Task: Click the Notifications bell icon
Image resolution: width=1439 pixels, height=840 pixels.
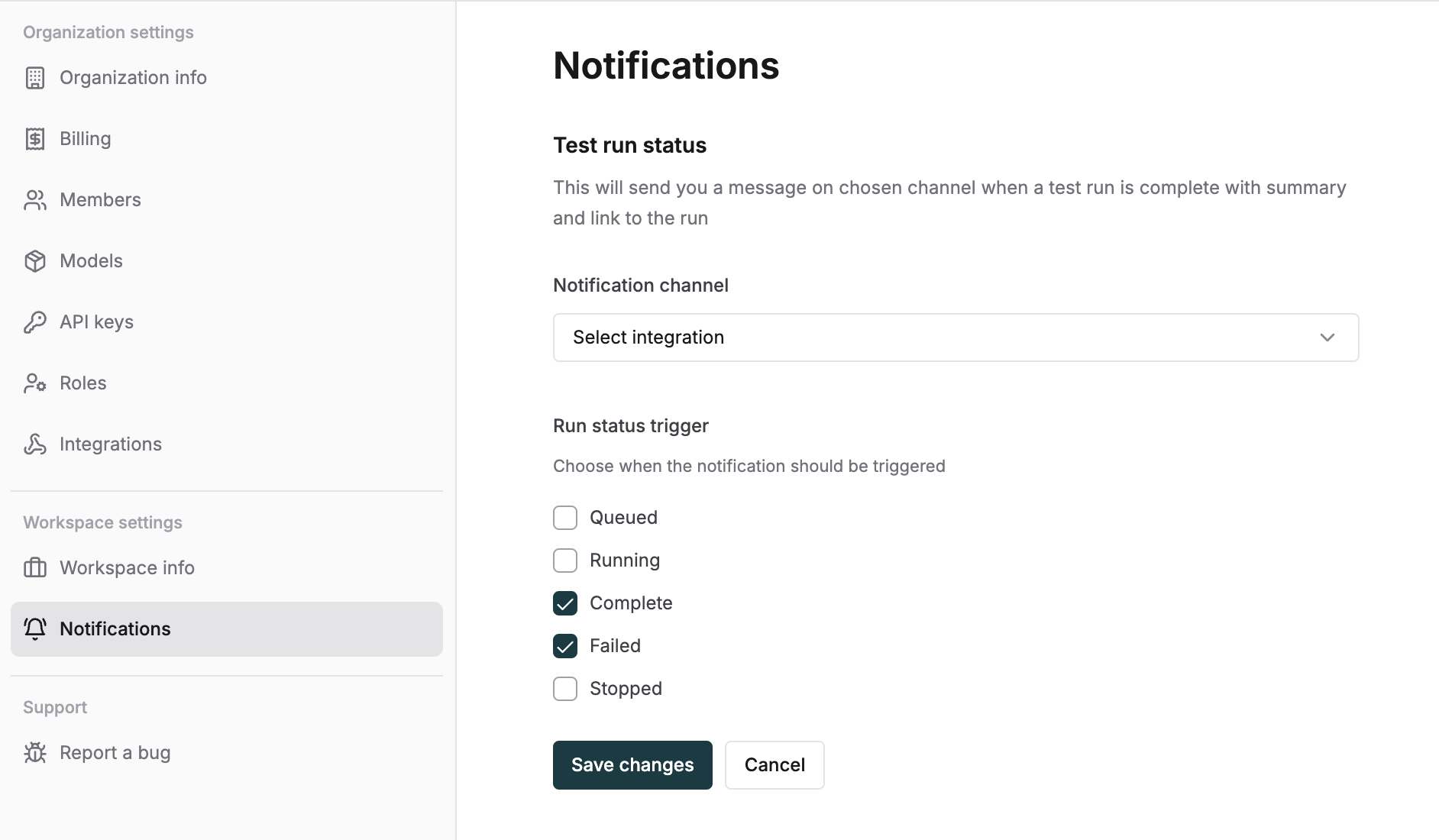Action: point(36,628)
